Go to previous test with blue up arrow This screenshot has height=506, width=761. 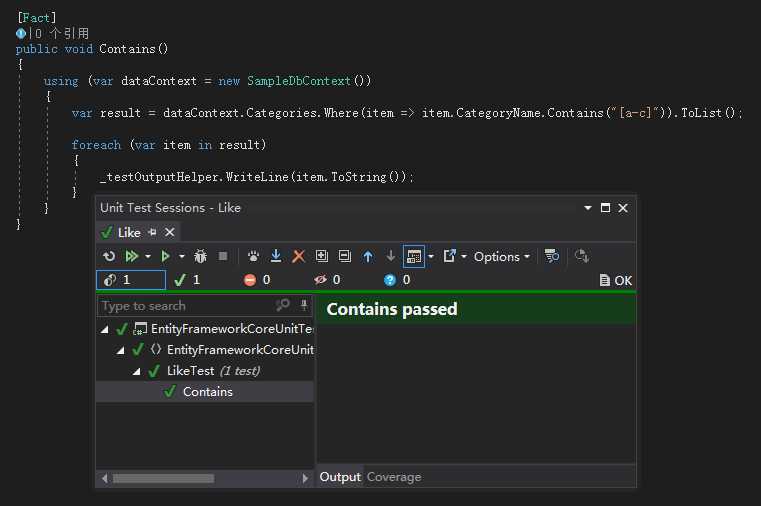[368, 256]
